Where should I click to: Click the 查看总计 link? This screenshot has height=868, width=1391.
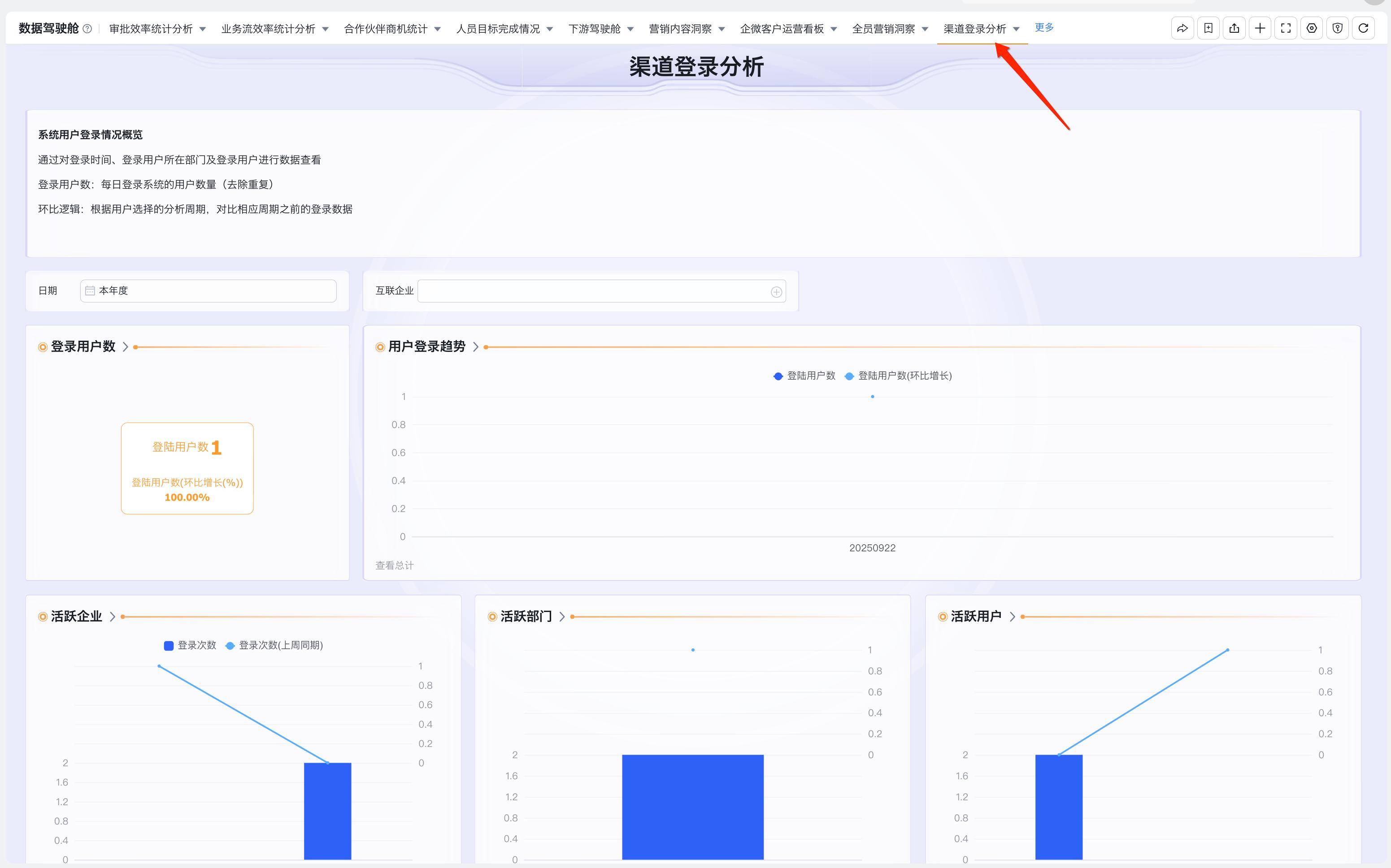click(395, 565)
